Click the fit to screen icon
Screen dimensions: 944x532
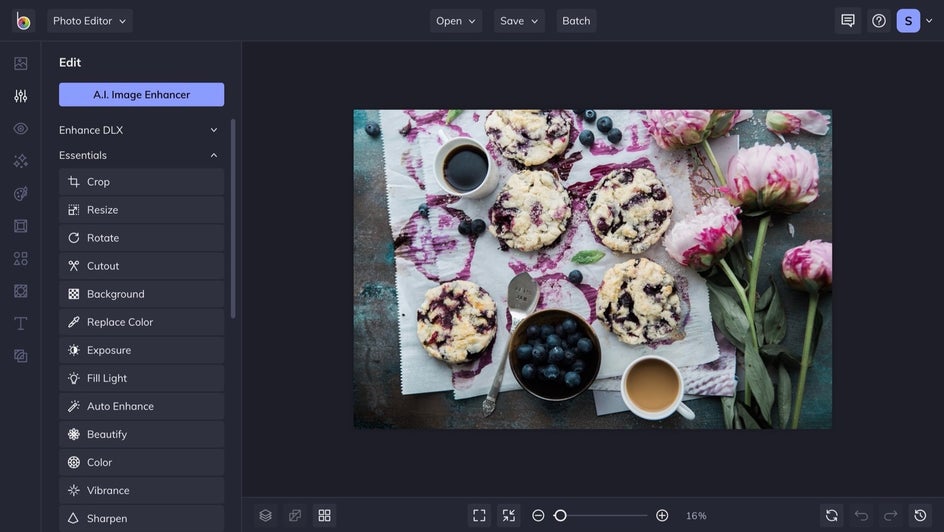[479, 516]
